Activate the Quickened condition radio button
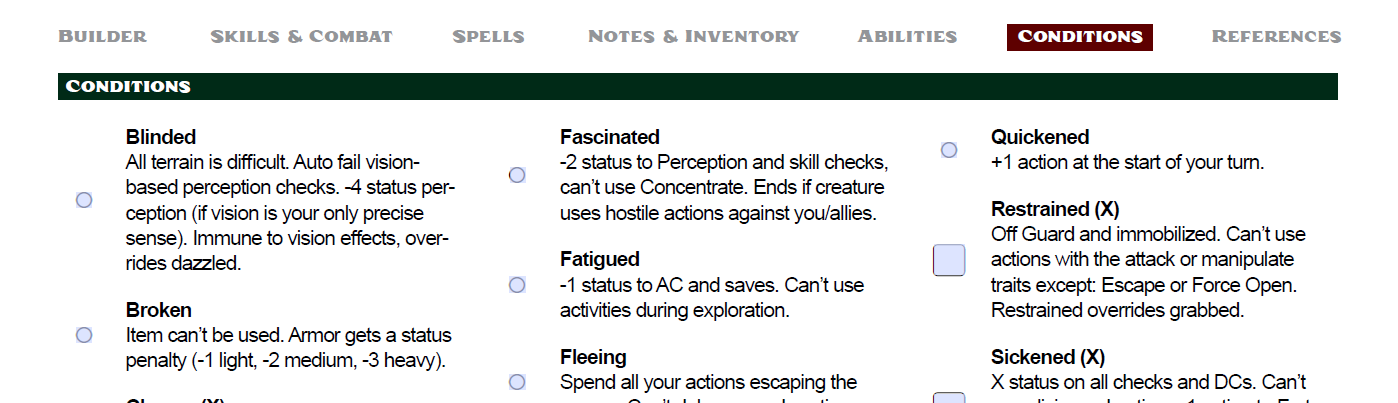Image resolution: width=1398 pixels, height=403 pixels. (x=949, y=150)
